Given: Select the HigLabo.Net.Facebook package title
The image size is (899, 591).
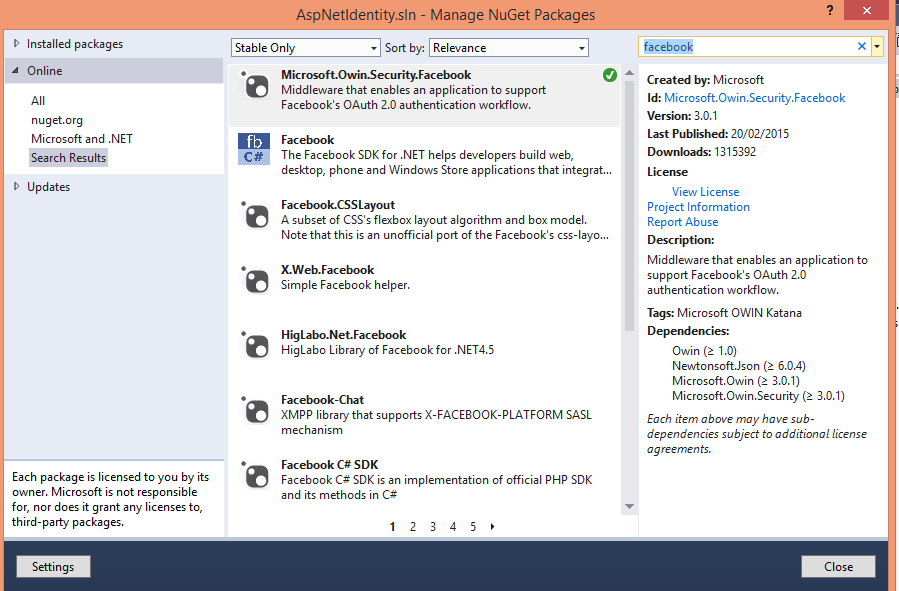Looking at the screenshot, I should point(343,335).
